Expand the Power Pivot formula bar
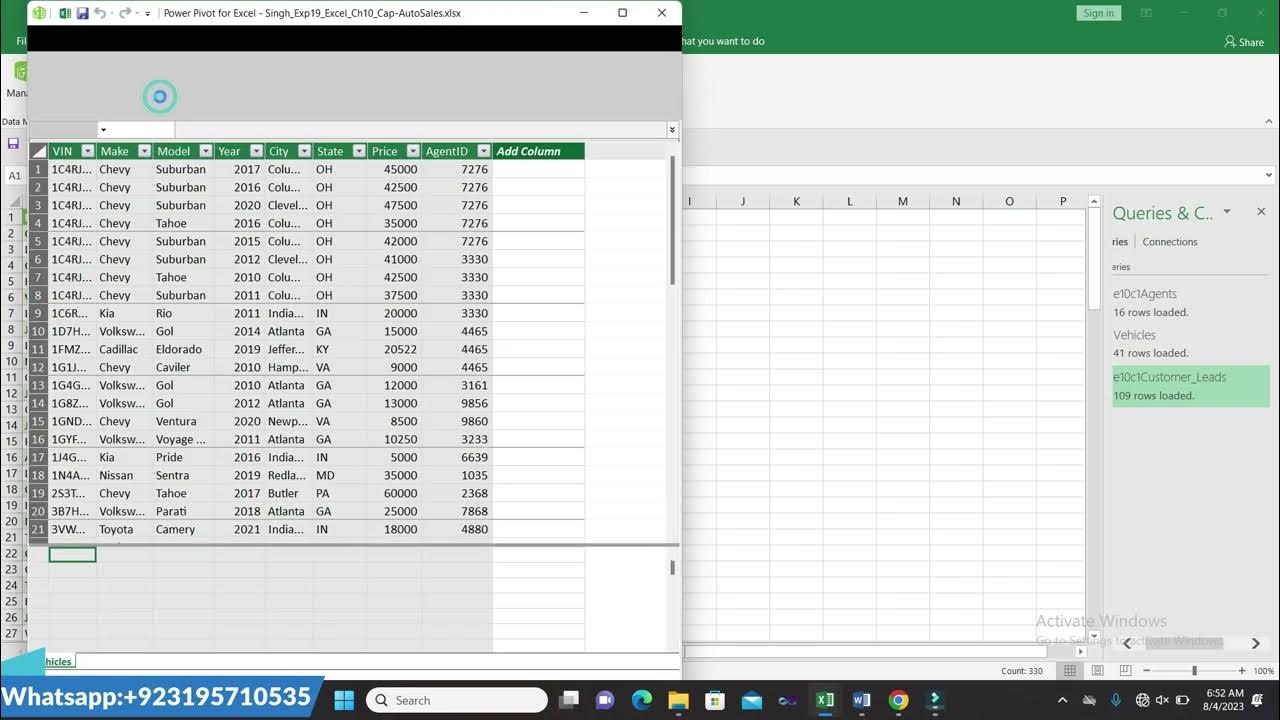Screen dimensions: 1280x720 click(x=672, y=130)
